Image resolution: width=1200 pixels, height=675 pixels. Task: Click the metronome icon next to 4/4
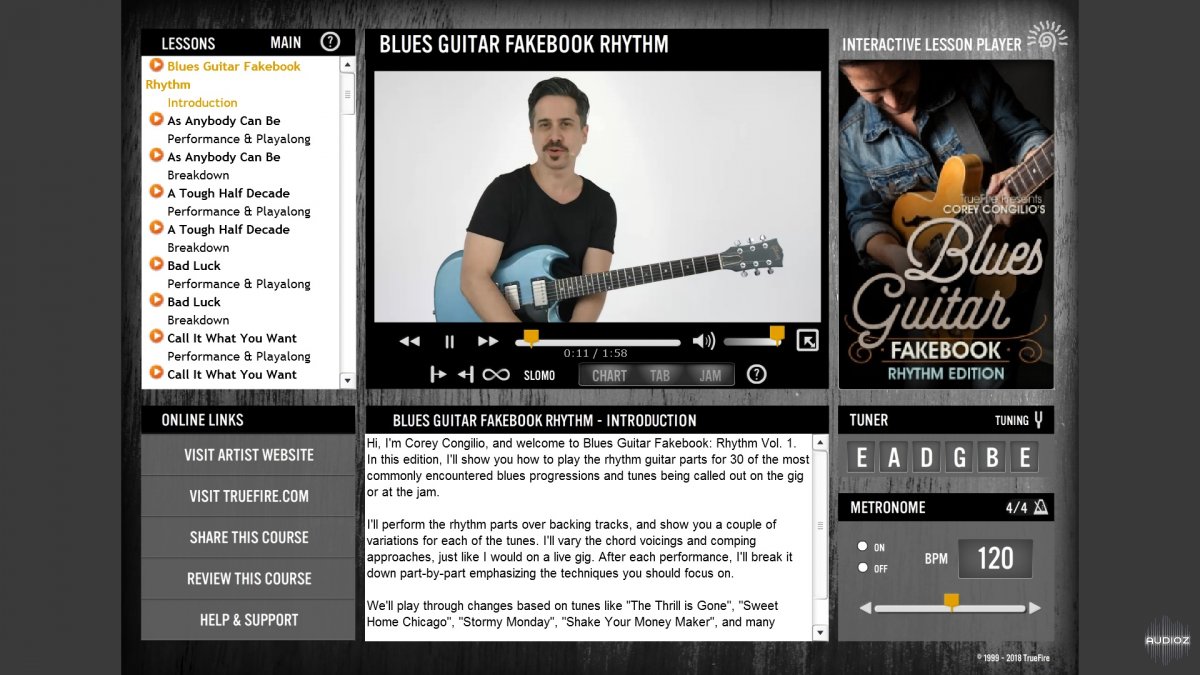[x=1041, y=507]
